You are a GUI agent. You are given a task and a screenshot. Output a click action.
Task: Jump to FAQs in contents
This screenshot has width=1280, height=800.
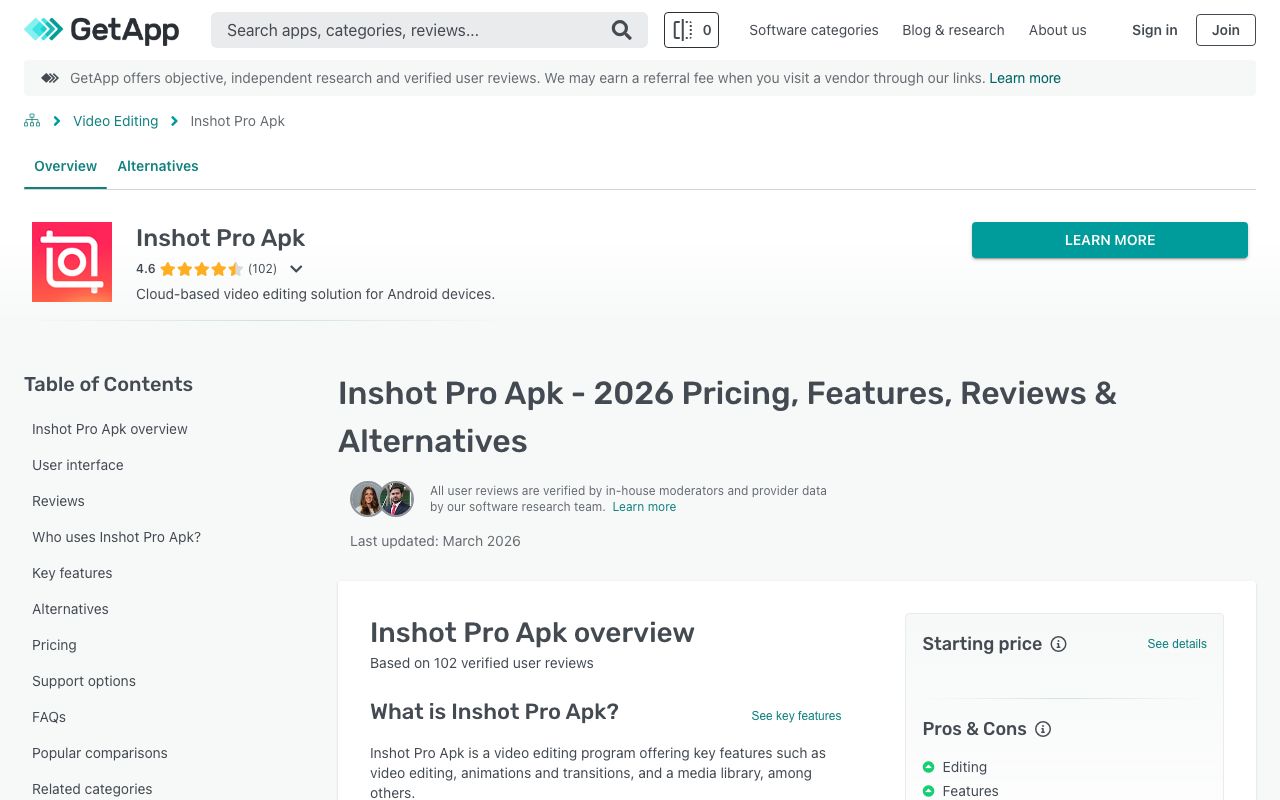49,717
